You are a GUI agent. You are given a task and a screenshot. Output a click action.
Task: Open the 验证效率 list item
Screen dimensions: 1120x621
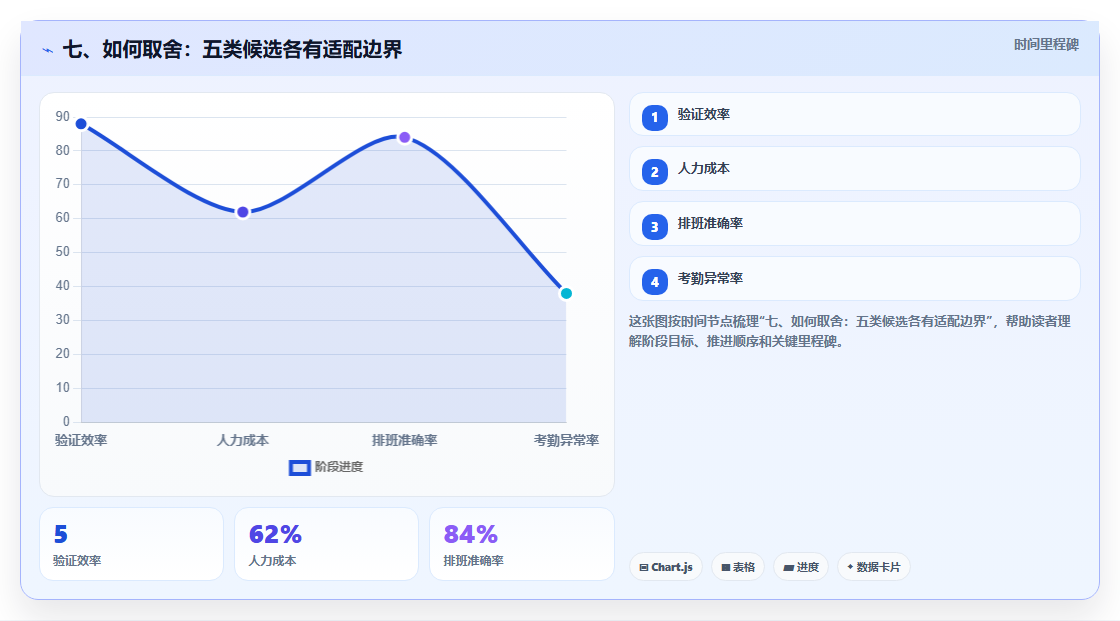854,114
